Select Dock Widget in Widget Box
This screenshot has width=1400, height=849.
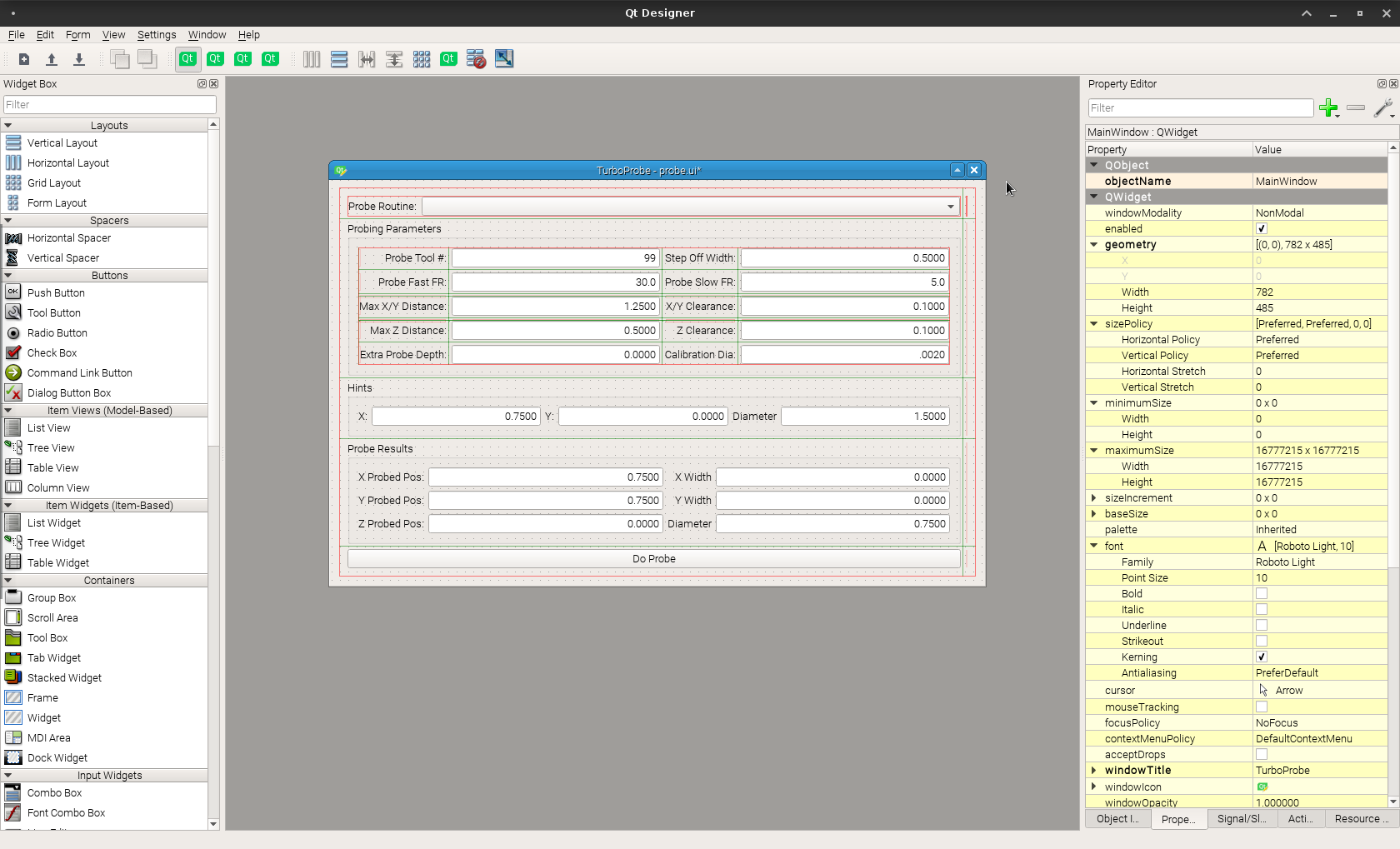tap(57, 758)
